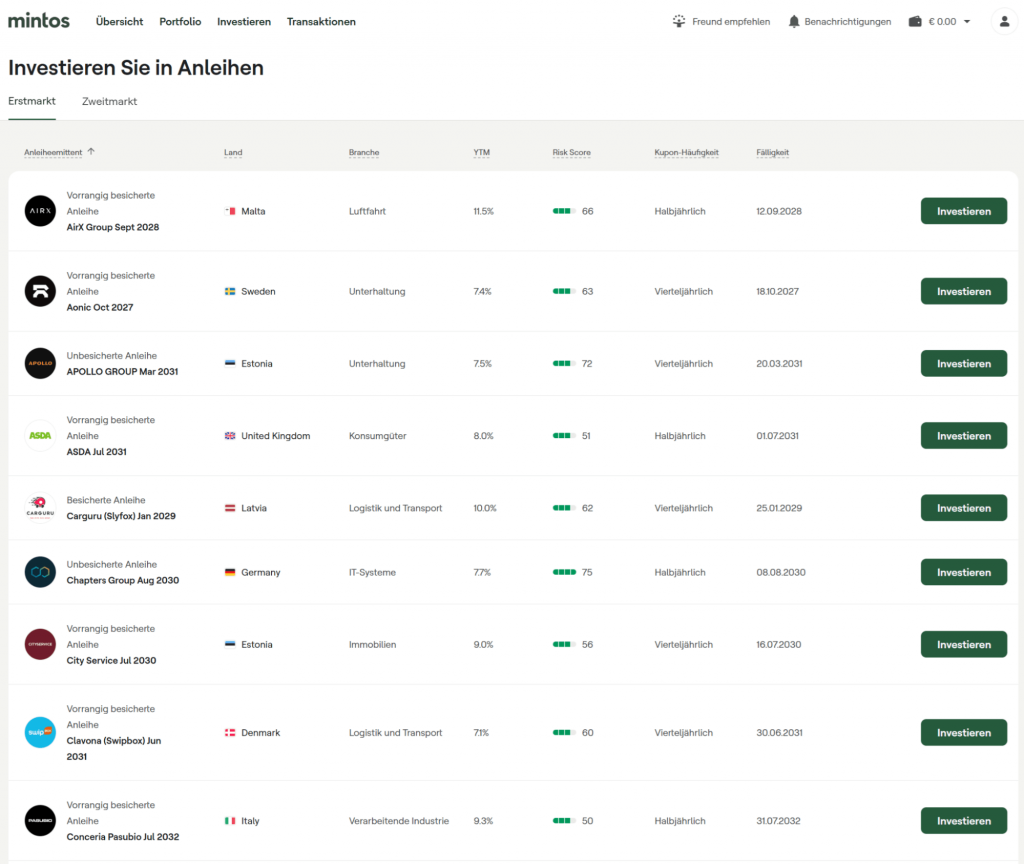This screenshot has height=864, width=1024.
Task: Click the Malta flag icon
Action: pyautogui.click(x=230, y=211)
